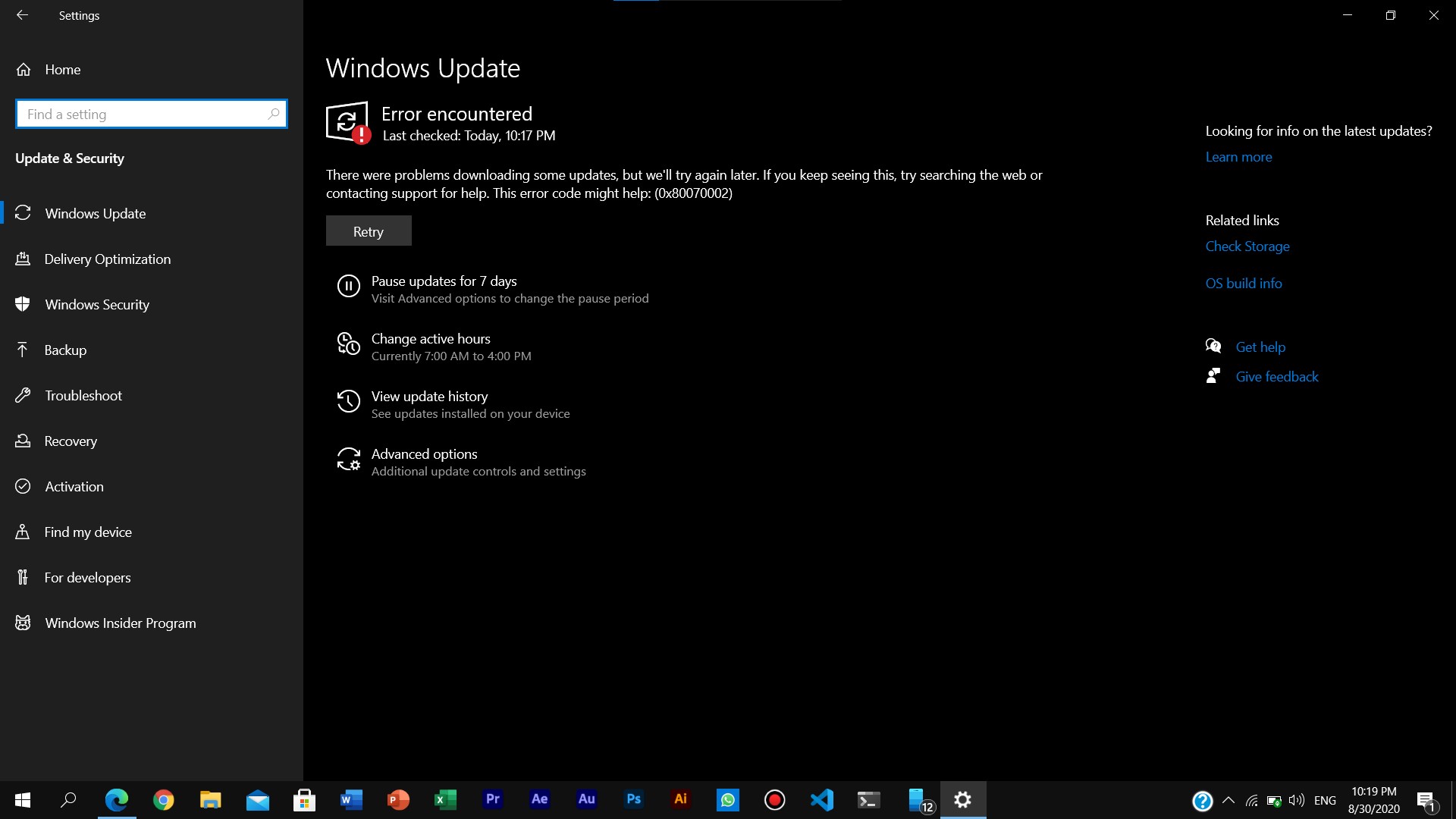Open taskbar search
Image resolution: width=1456 pixels, height=819 pixels.
(69, 800)
